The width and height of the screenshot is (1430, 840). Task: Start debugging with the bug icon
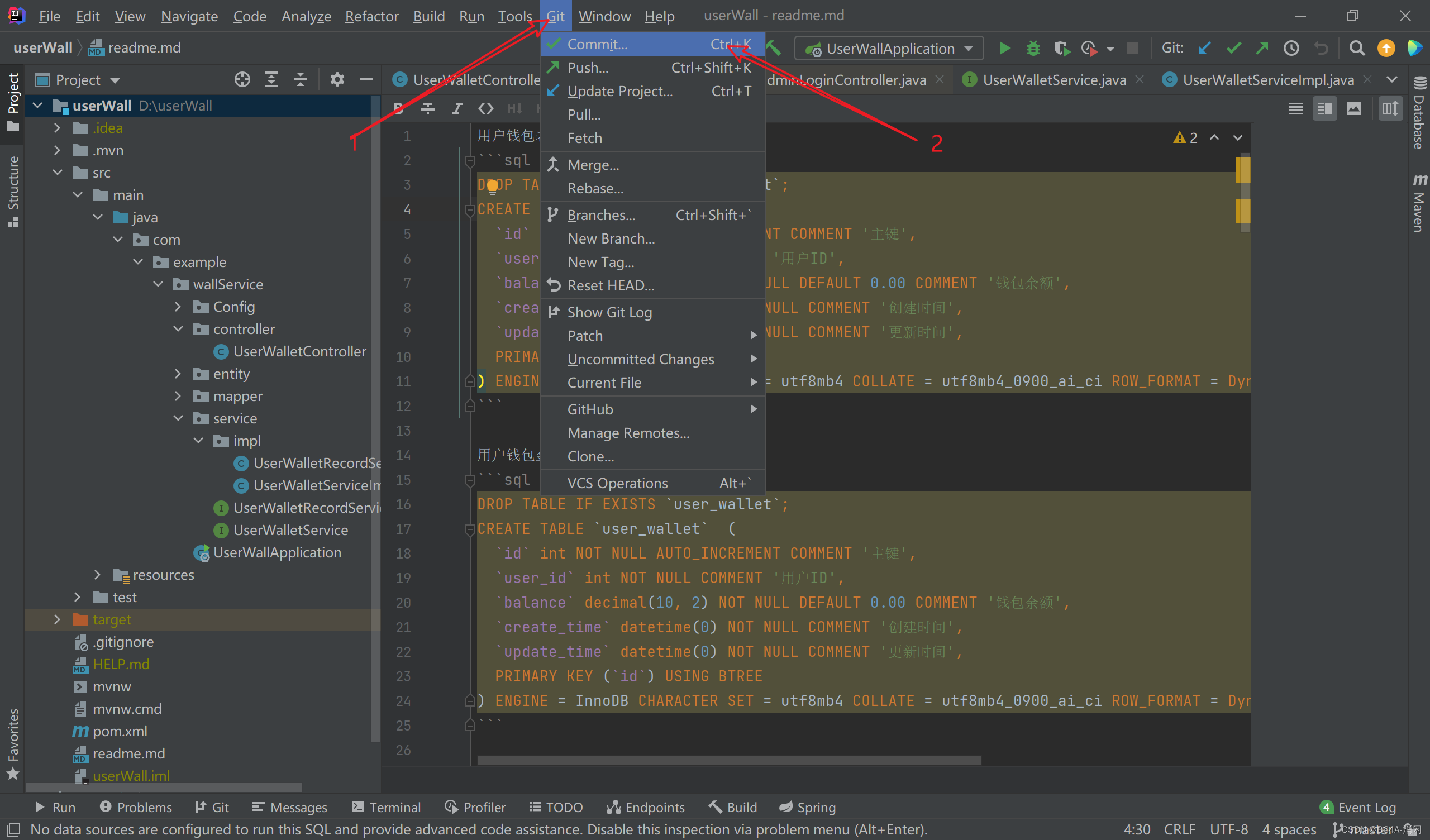coord(1033,48)
